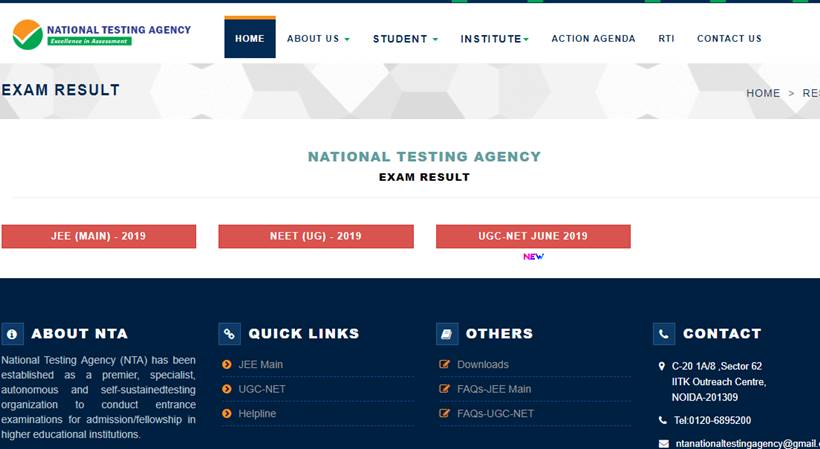Open UGC-NET JUNE 2019 result
This screenshot has width=820, height=449.
533,236
